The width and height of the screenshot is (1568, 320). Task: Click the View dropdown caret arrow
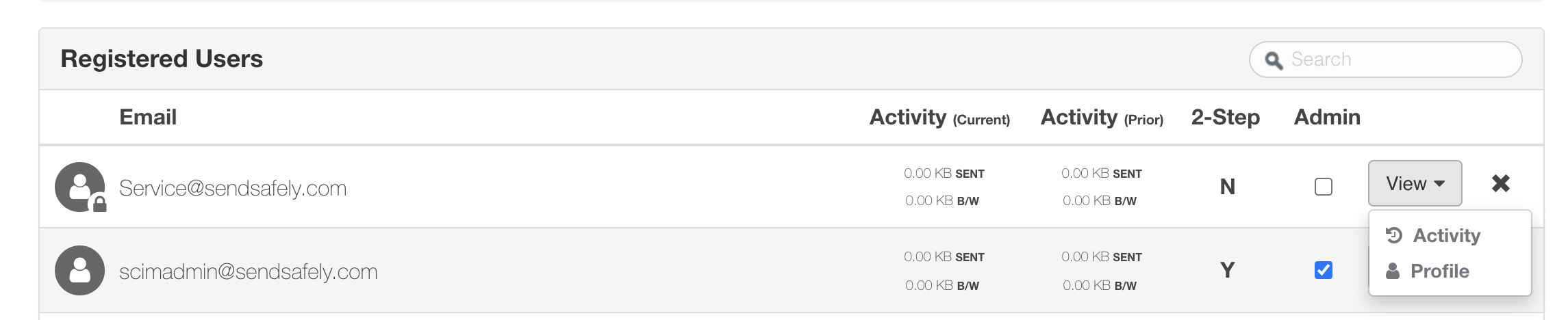[1439, 184]
